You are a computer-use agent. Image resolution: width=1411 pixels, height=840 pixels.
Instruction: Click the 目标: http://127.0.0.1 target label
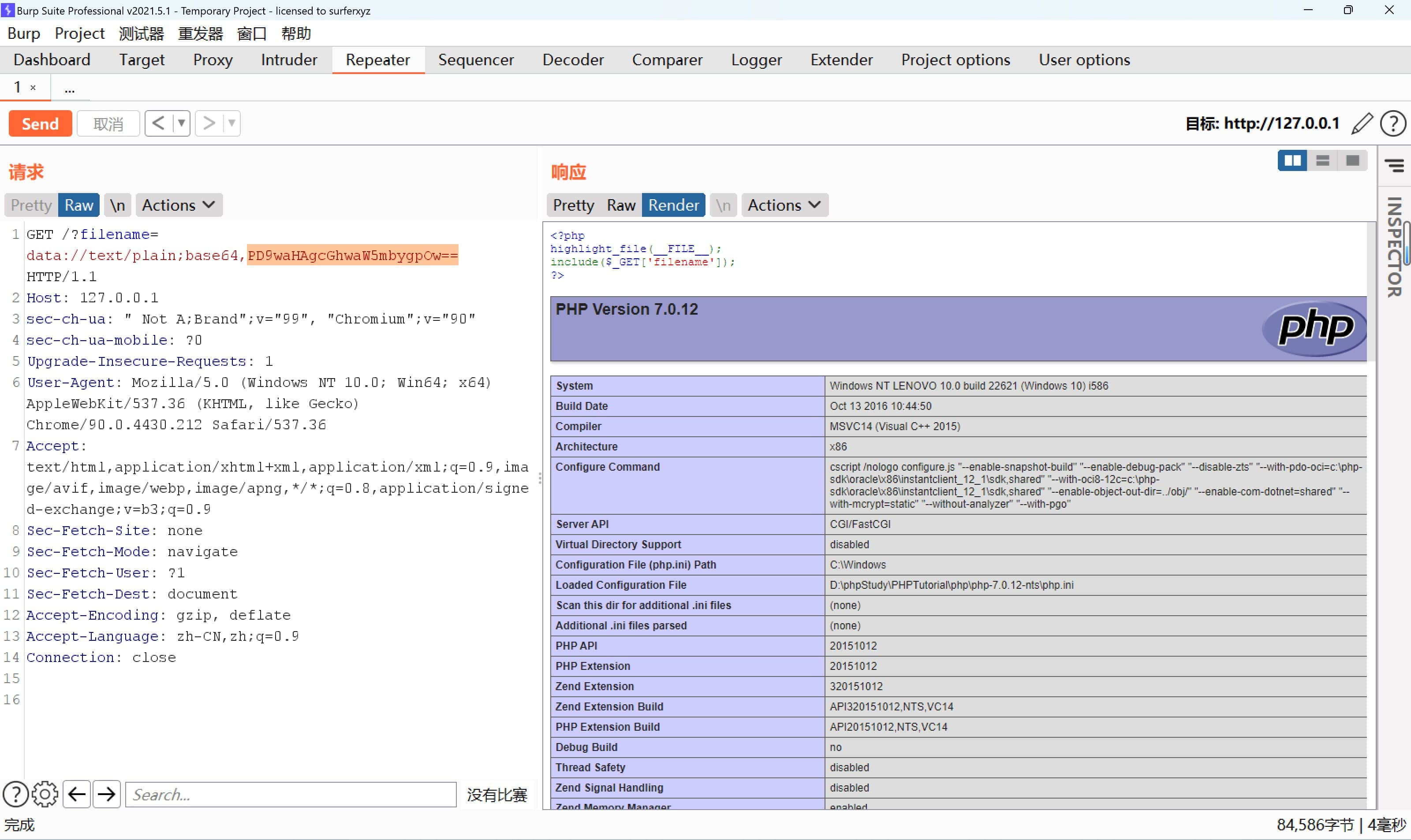tap(1262, 123)
